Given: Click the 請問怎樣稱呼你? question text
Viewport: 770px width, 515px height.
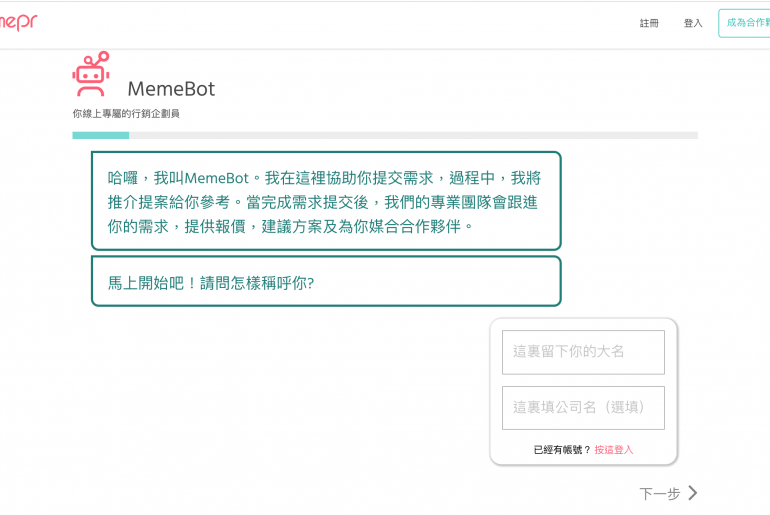Looking at the screenshot, I should 257,283.
